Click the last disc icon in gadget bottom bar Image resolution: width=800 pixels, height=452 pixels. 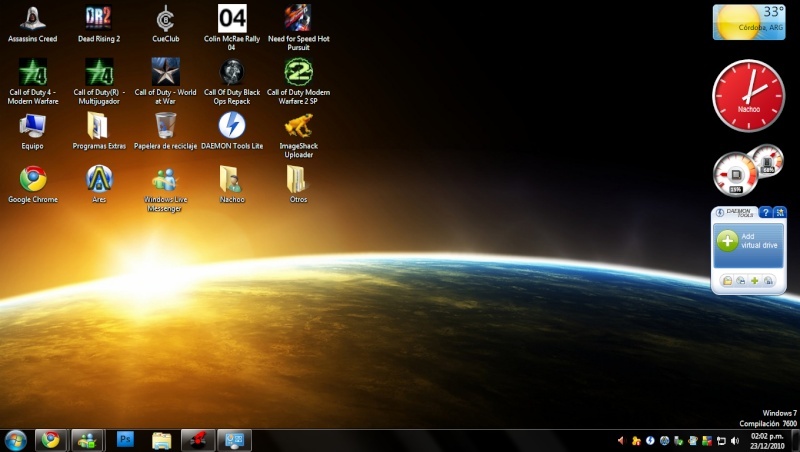768,281
